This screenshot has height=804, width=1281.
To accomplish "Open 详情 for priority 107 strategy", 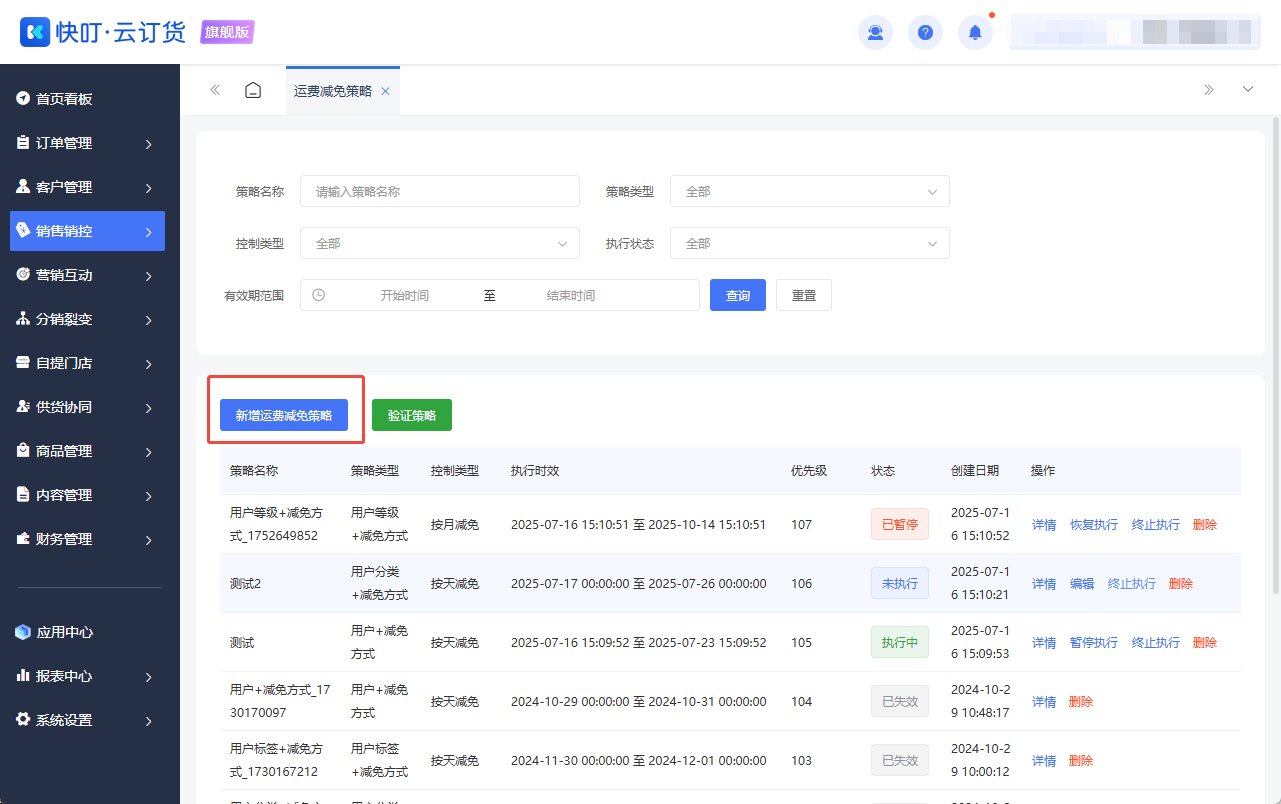I will click(x=1044, y=524).
